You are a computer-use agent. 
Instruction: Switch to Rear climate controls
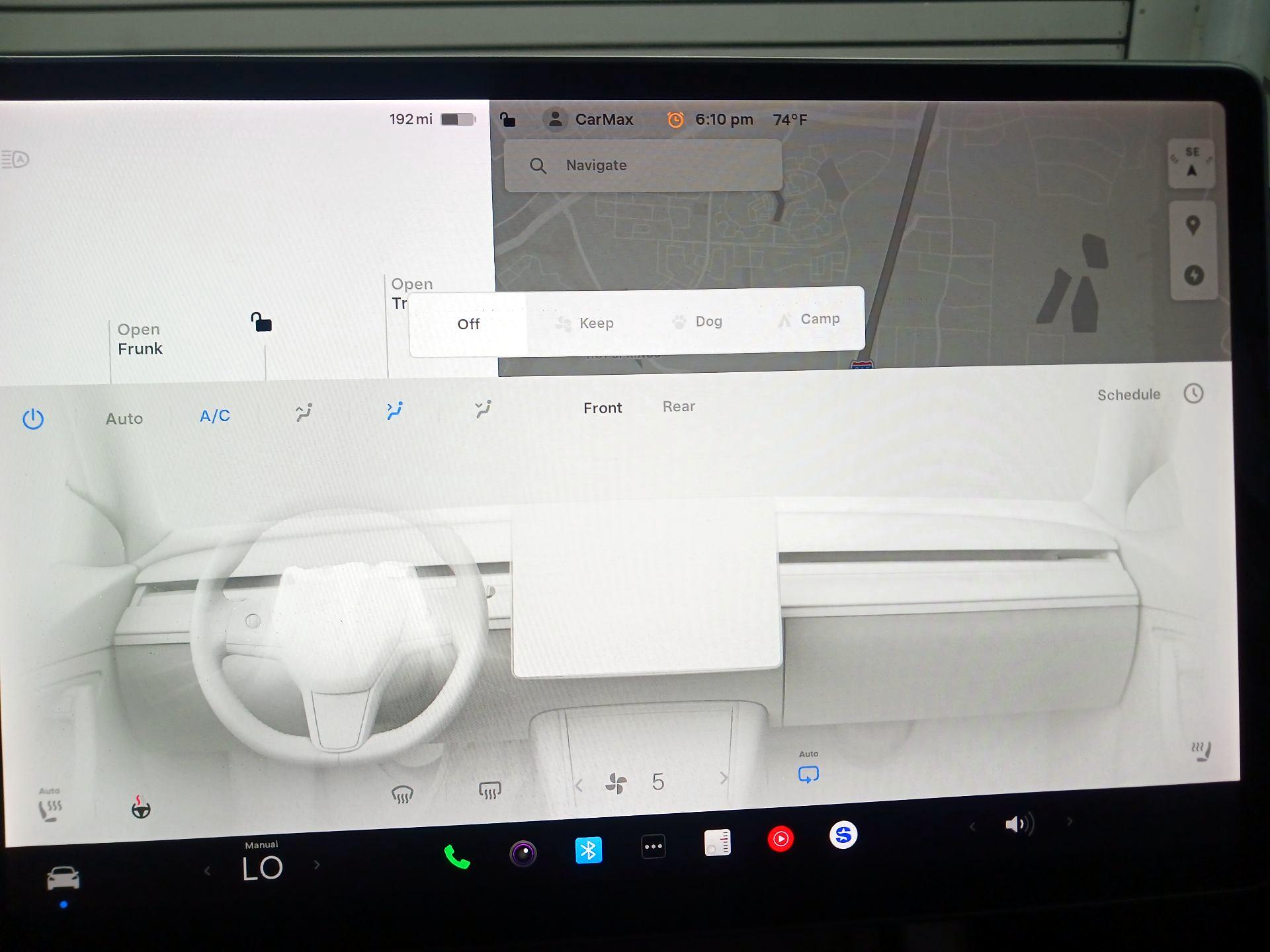pos(679,407)
